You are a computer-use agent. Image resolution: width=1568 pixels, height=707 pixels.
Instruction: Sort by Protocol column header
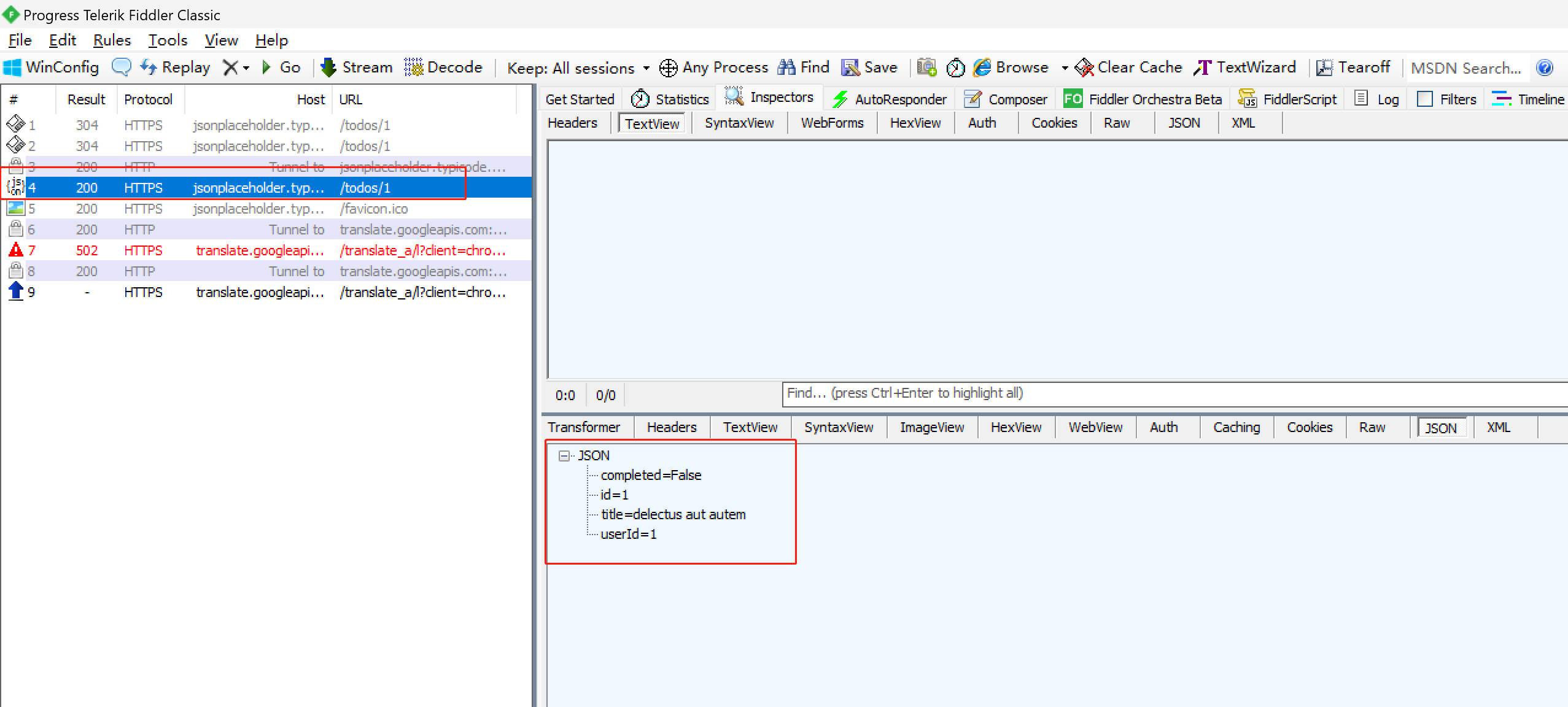(149, 99)
